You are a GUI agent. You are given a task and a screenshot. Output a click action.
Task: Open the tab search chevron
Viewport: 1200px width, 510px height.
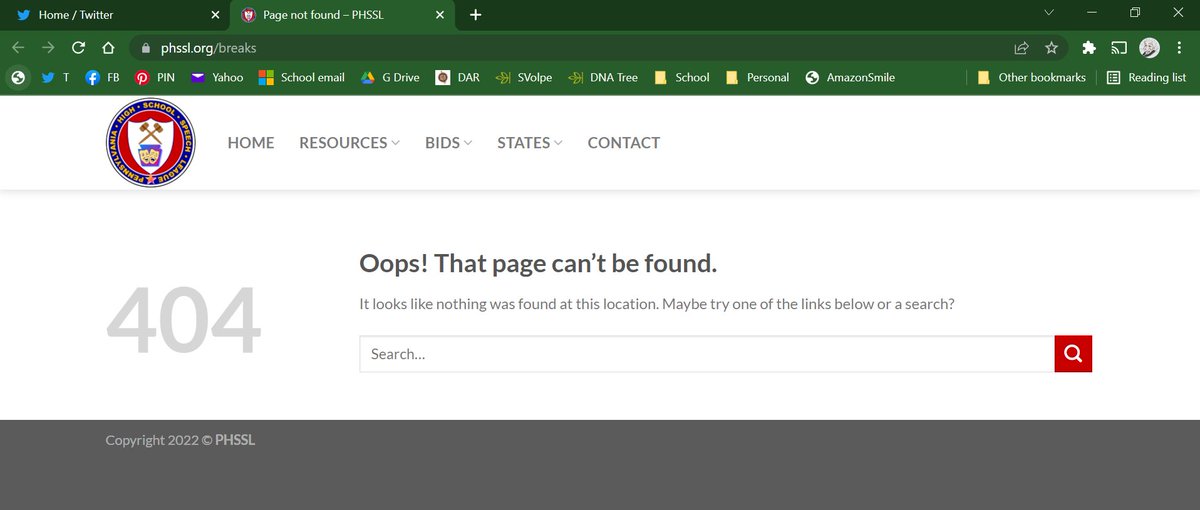(x=1049, y=13)
